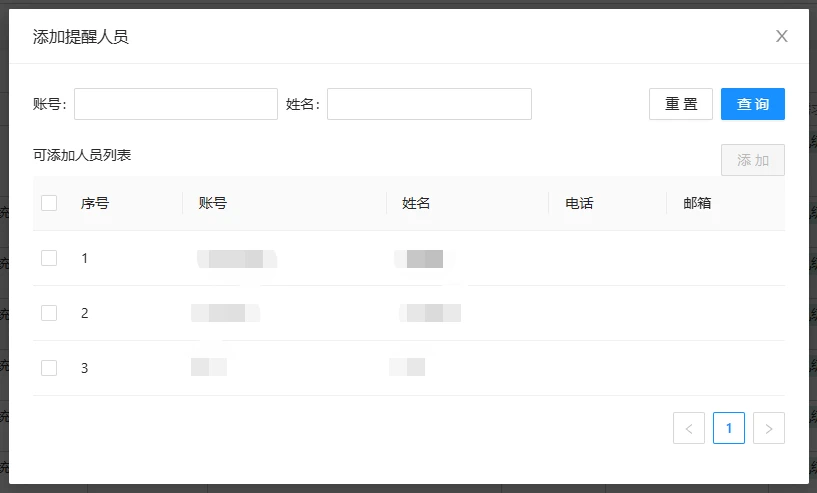Viewport: 817px width, 493px height.
Task: Toggle the select-all checkbox in table header
Action: pos(49,203)
